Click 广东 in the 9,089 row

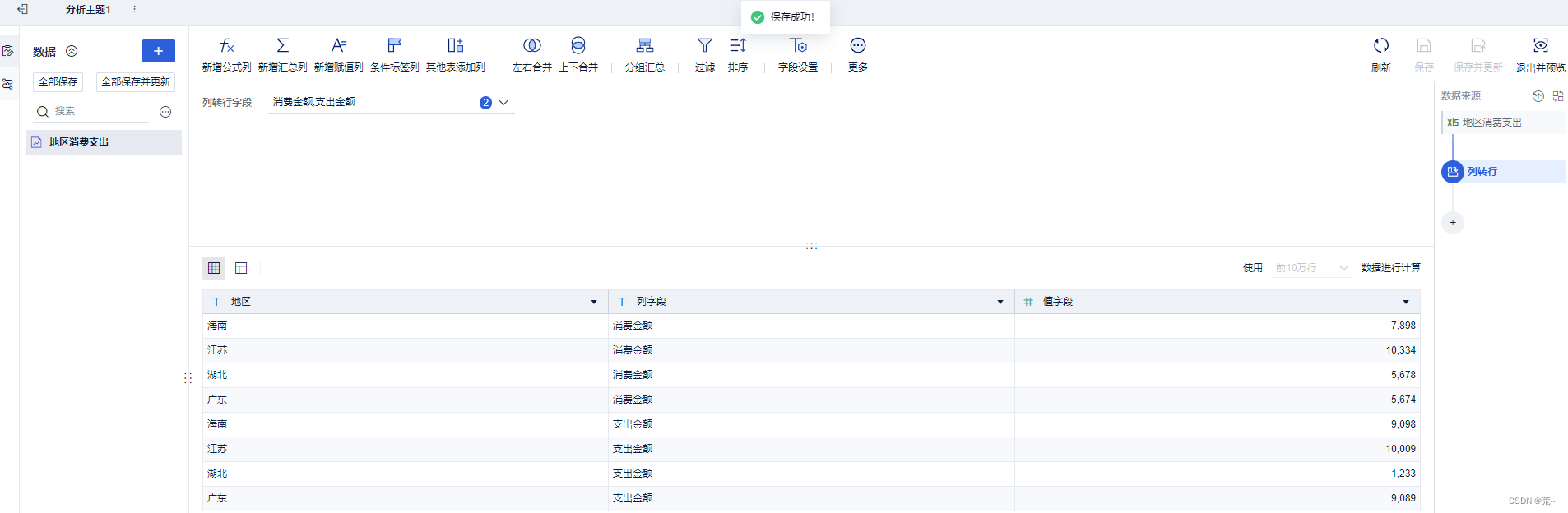(217, 498)
